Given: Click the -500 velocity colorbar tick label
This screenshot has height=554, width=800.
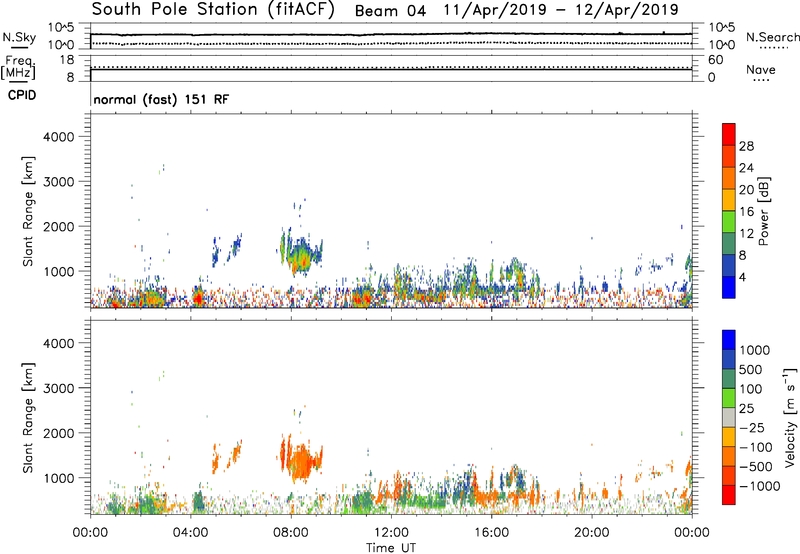Looking at the screenshot, I should coord(756,467).
